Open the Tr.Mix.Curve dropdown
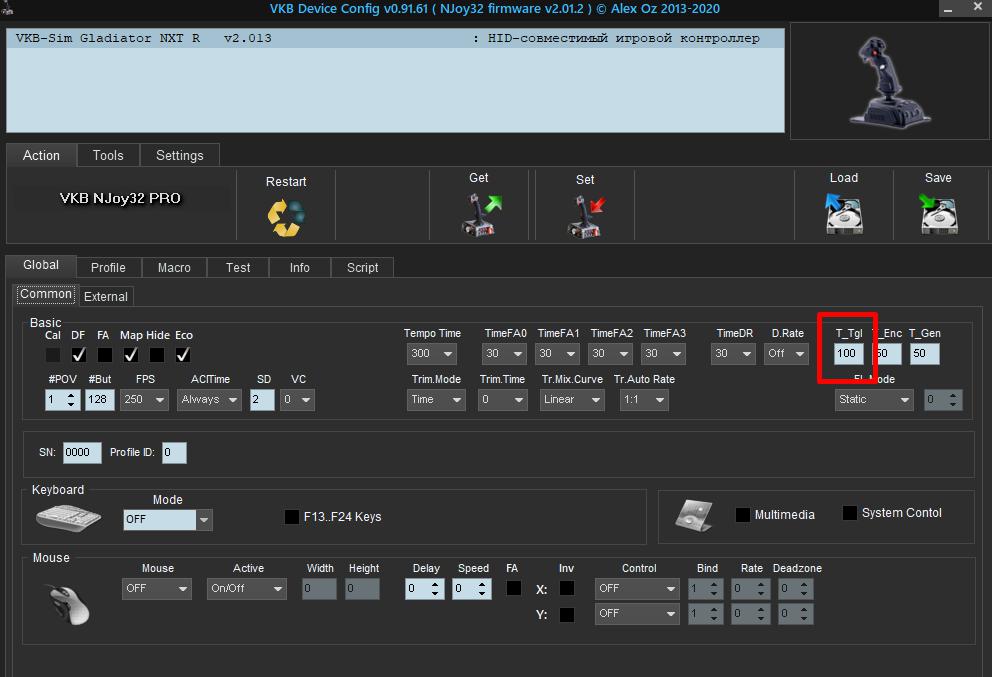992x677 pixels. (572, 400)
